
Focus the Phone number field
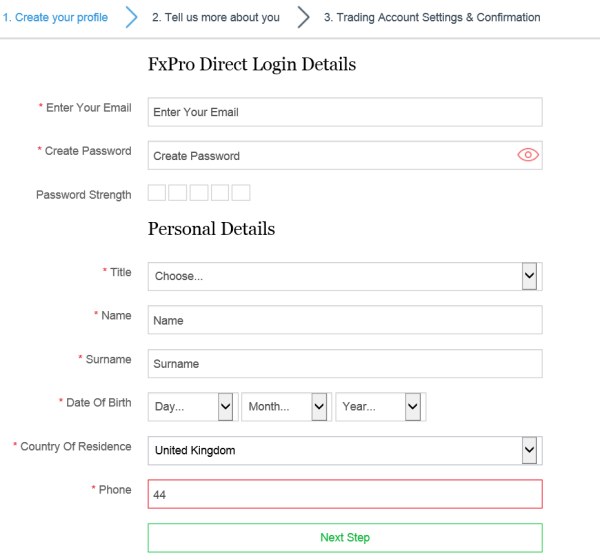(x=345, y=494)
